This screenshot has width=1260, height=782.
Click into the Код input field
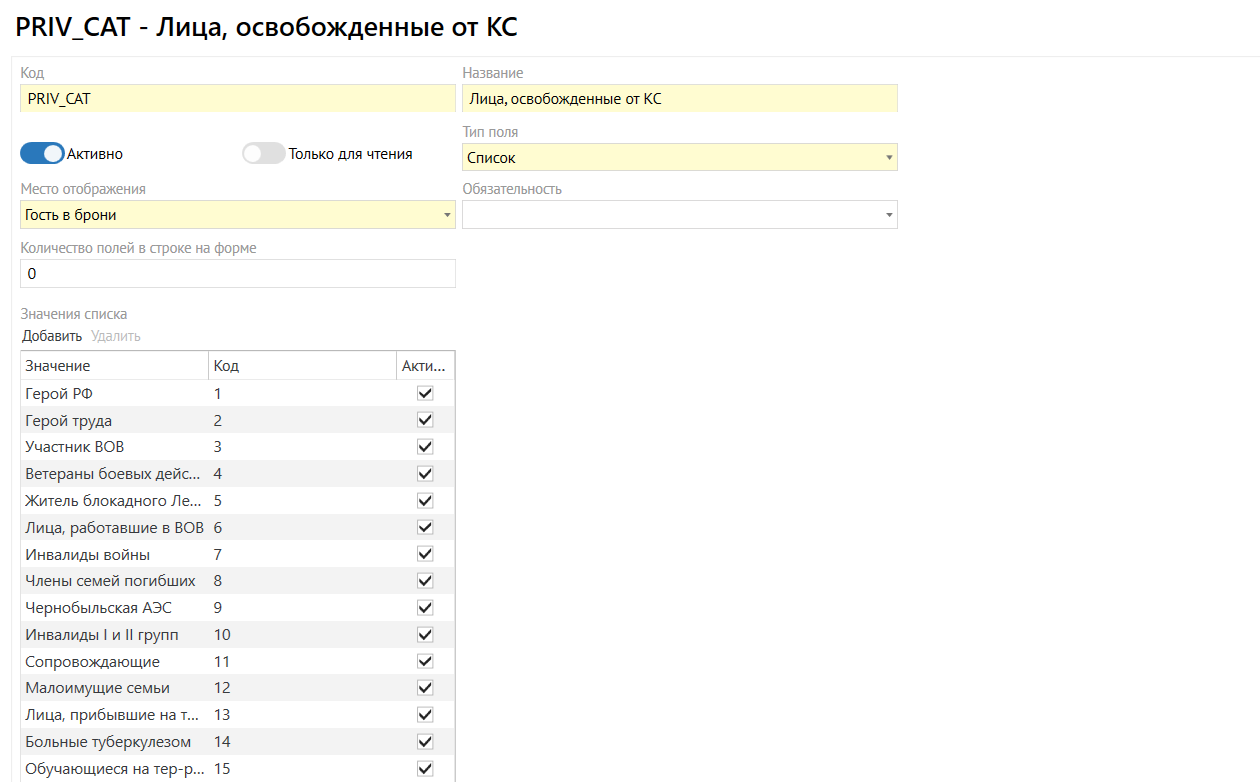point(238,98)
